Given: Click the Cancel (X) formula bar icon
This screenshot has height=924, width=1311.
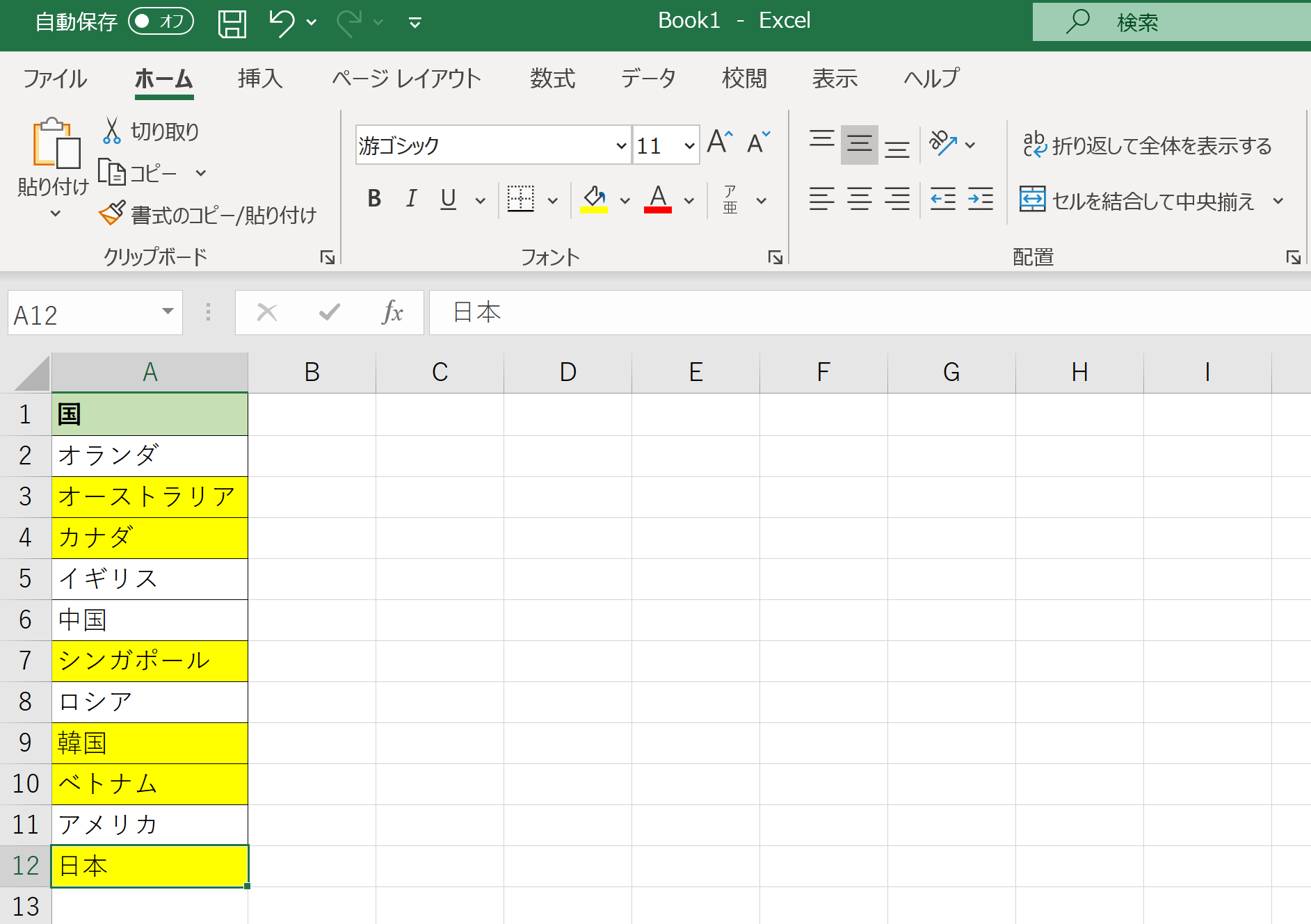Looking at the screenshot, I should coord(267,312).
